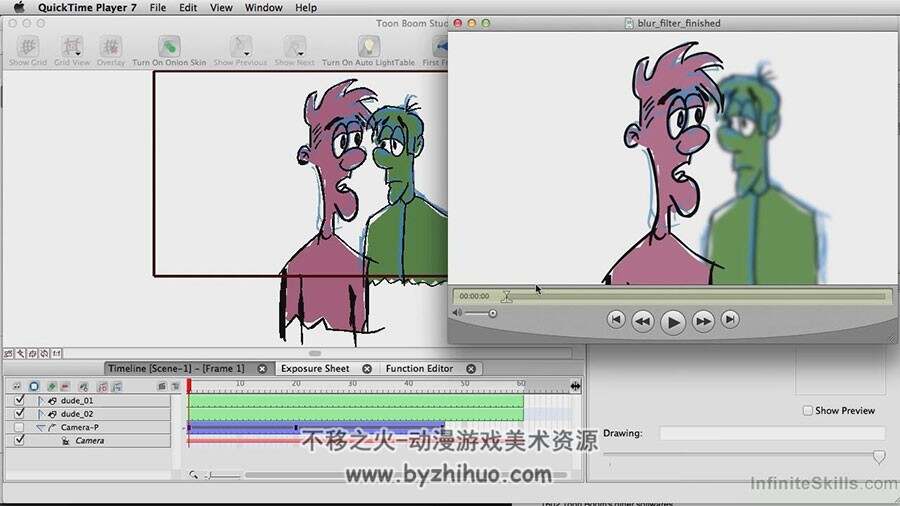Viewport: 900px width, 506px height.
Task: Click the fast-forward button in QuickTime
Action: click(x=703, y=321)
